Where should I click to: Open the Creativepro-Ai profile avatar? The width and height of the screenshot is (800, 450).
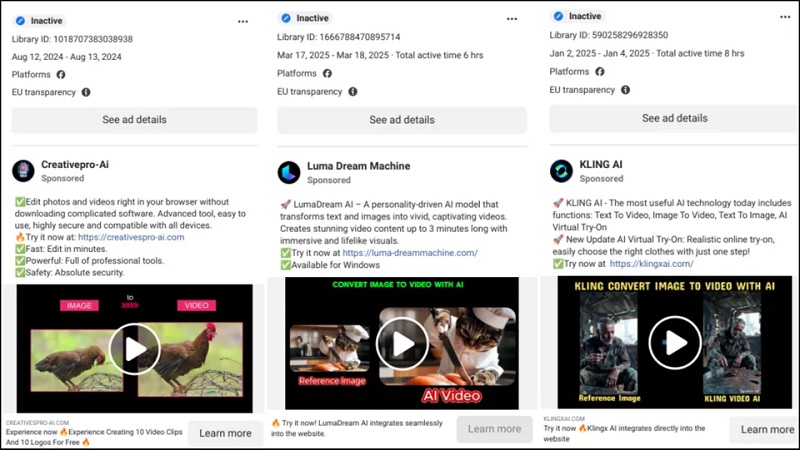pyautogui.click(x=23, y=171)
